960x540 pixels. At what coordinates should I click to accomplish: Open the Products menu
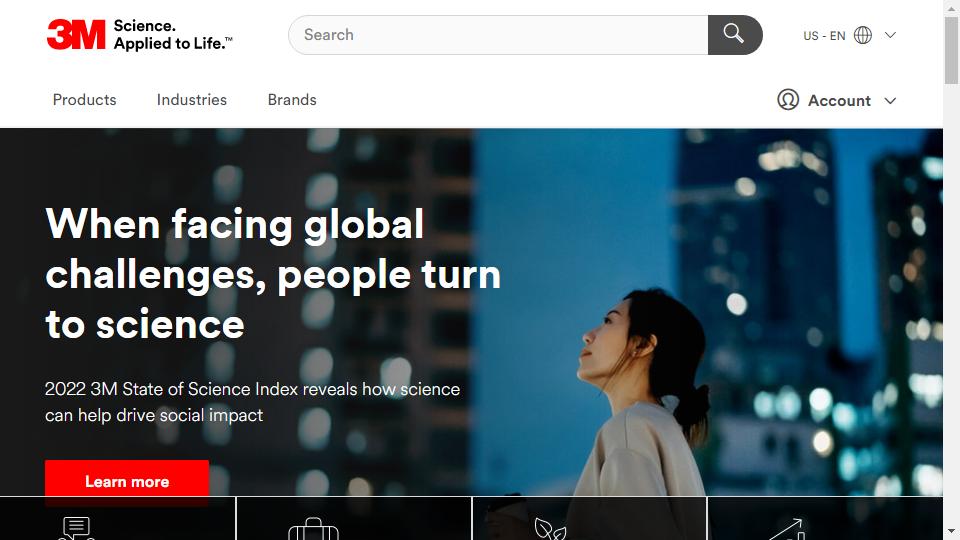(x=84, y=100)
